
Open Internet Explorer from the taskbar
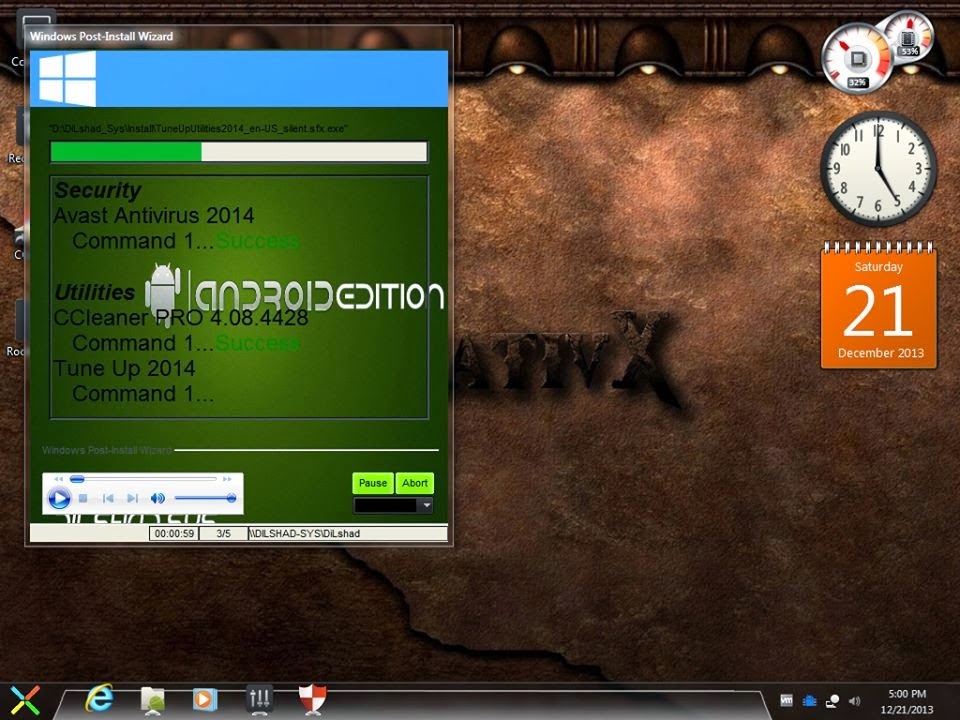click(99, 699)
